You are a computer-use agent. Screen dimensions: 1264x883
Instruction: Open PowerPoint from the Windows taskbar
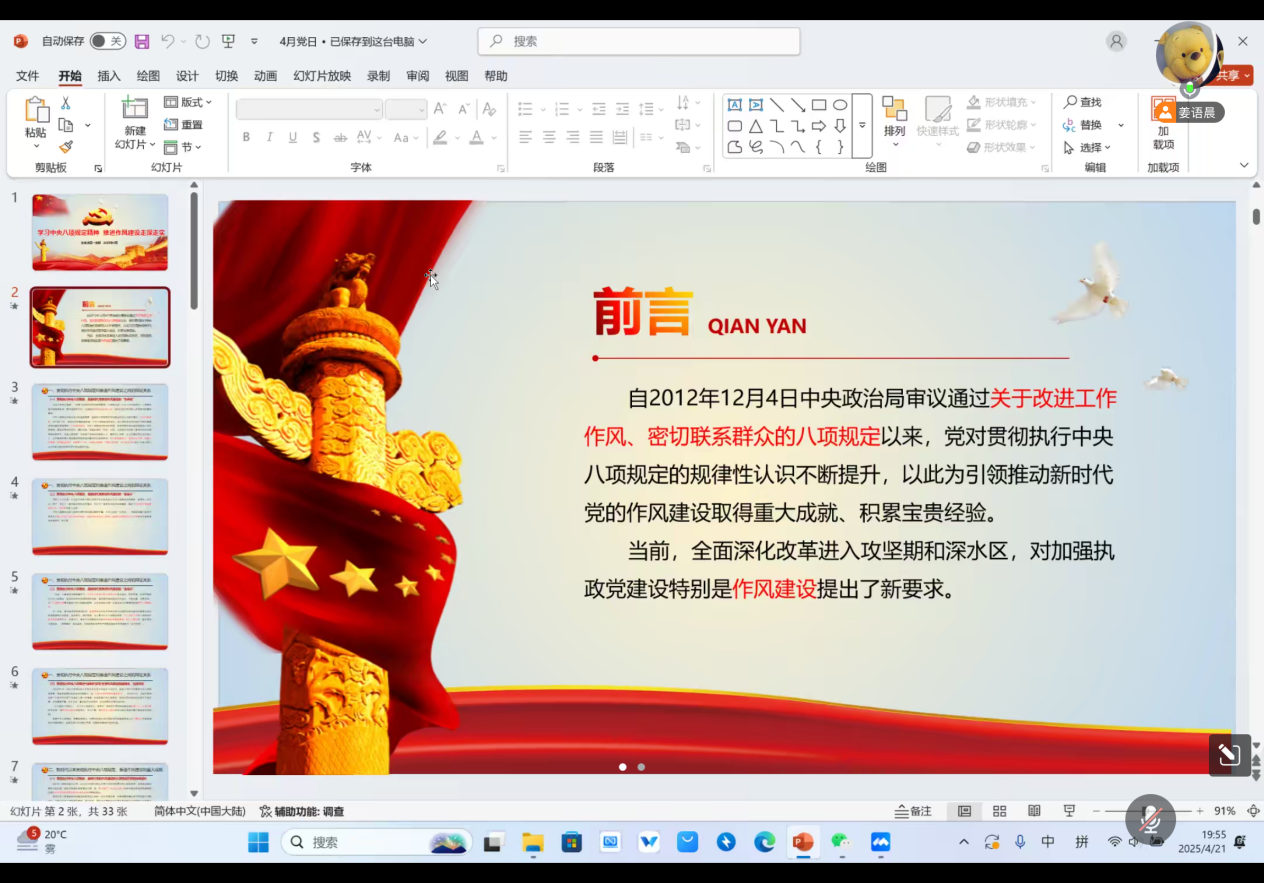802,842
